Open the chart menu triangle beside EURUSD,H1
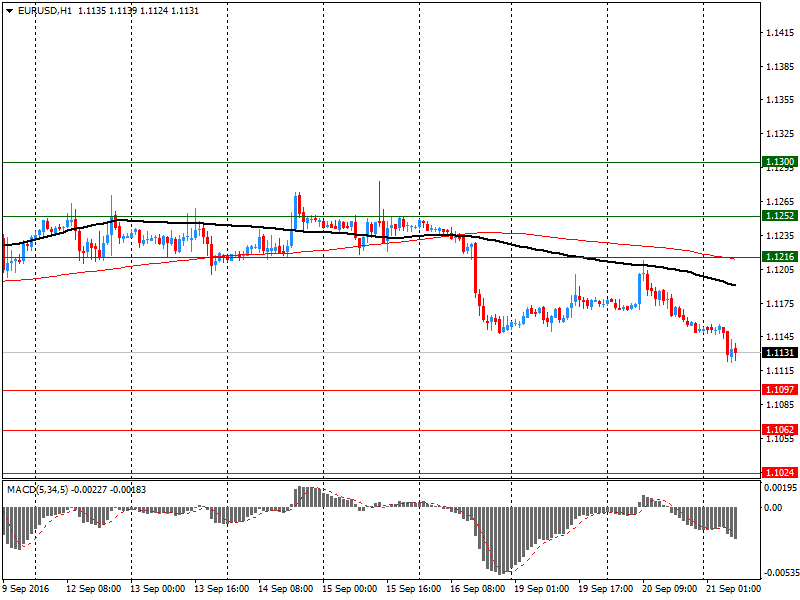The width and height of the screenshot is (800, 600). coord(10,11)
